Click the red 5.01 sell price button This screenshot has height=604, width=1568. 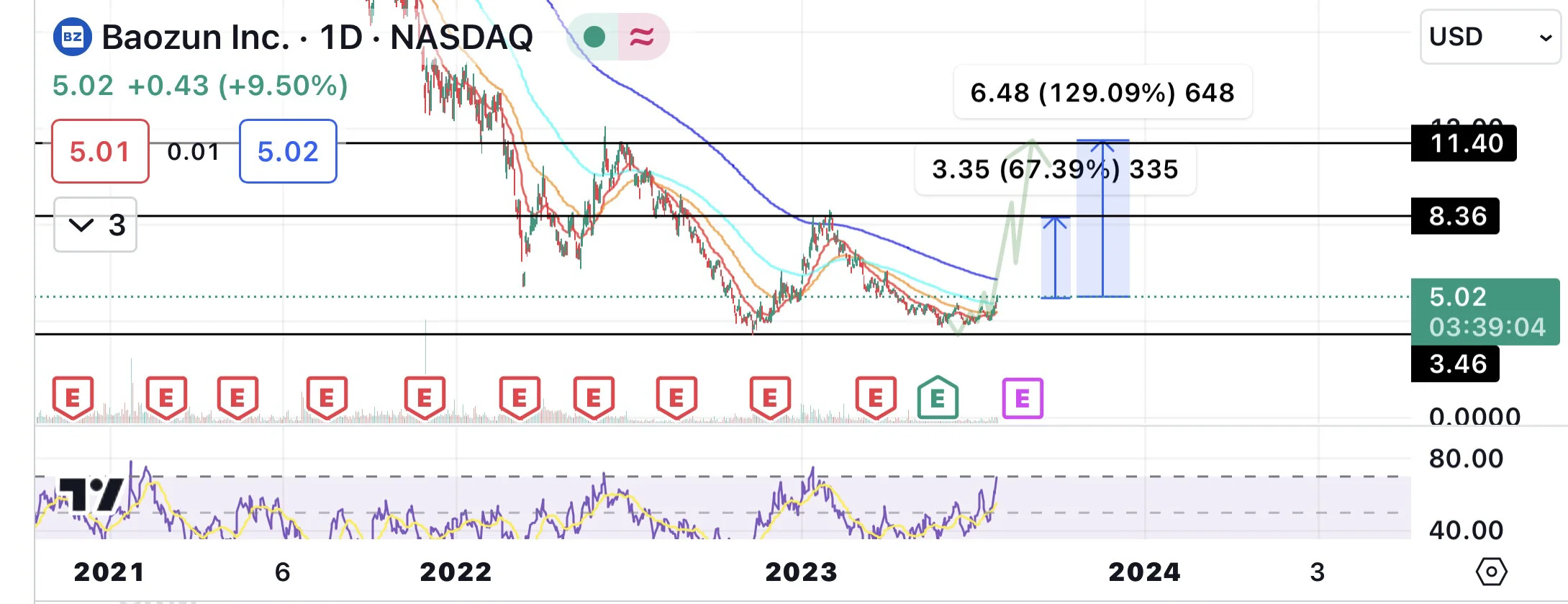(x=100, y=151)
